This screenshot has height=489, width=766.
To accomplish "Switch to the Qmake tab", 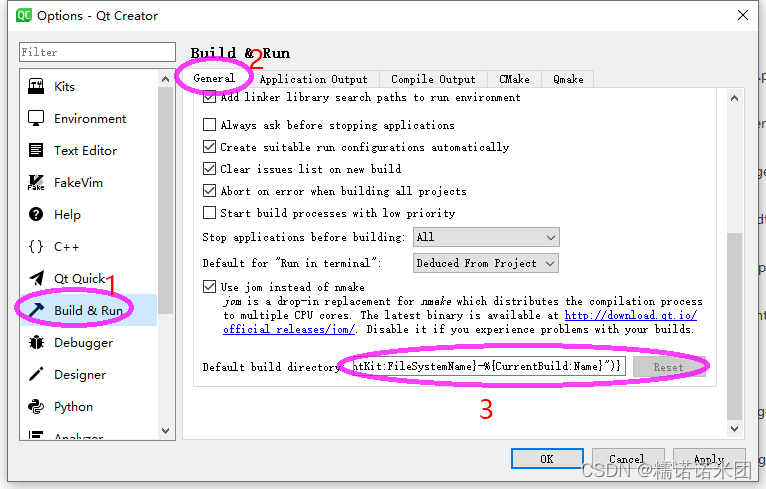I will 568,79.
